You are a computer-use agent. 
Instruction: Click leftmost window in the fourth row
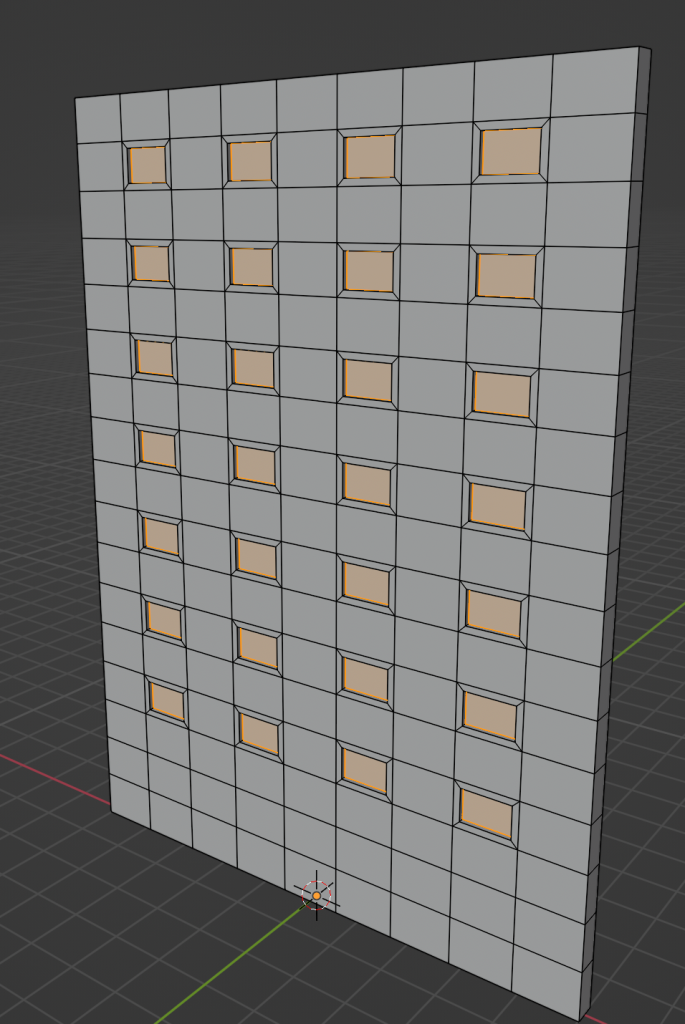tap(158, 449)
